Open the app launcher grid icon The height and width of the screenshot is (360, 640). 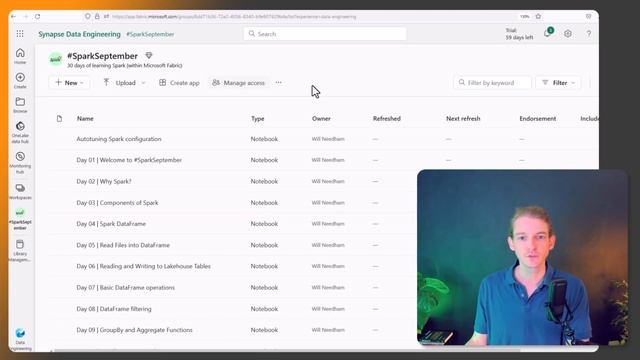[20, 34]
